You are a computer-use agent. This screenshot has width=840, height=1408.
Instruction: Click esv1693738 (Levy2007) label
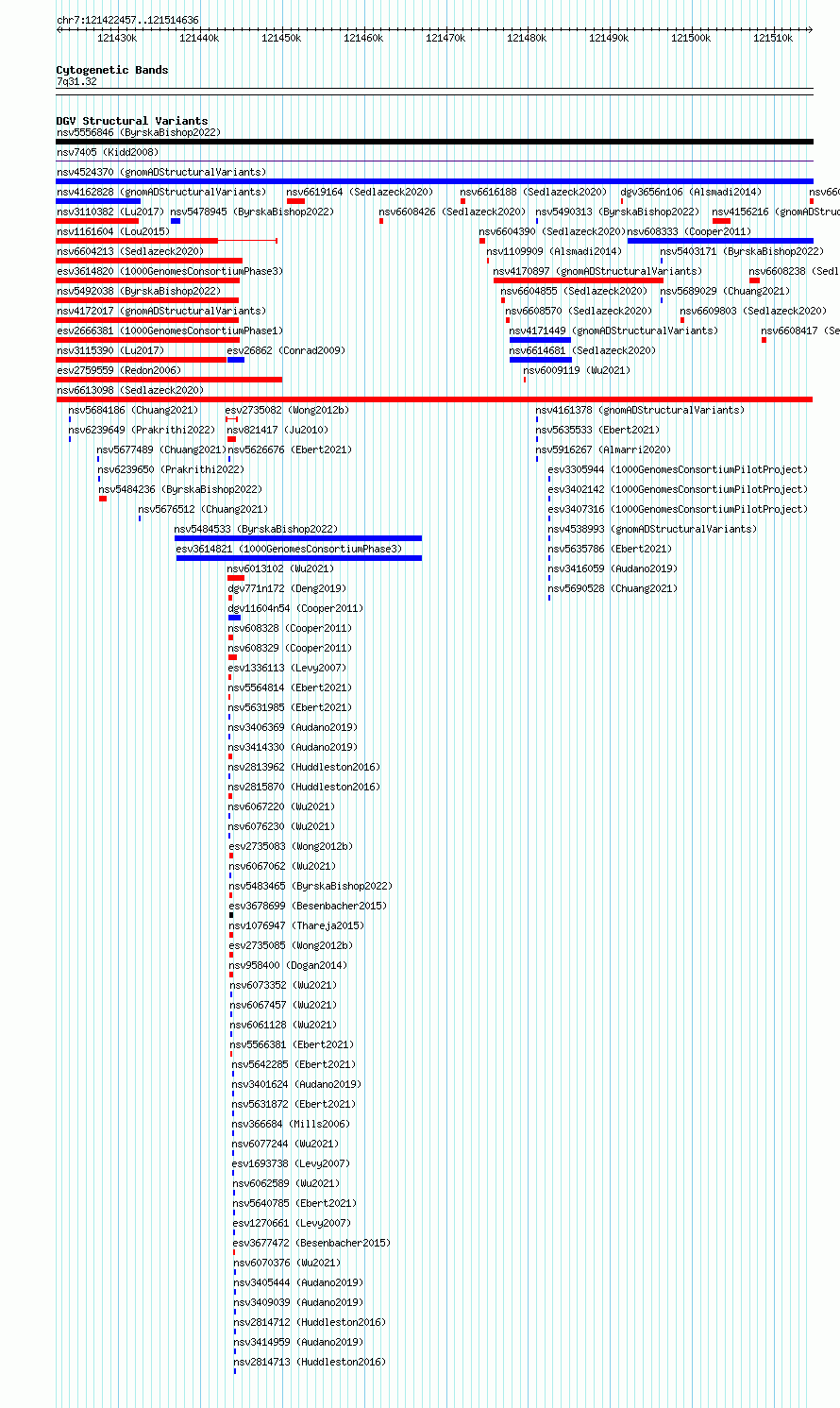click(291, 1163)
